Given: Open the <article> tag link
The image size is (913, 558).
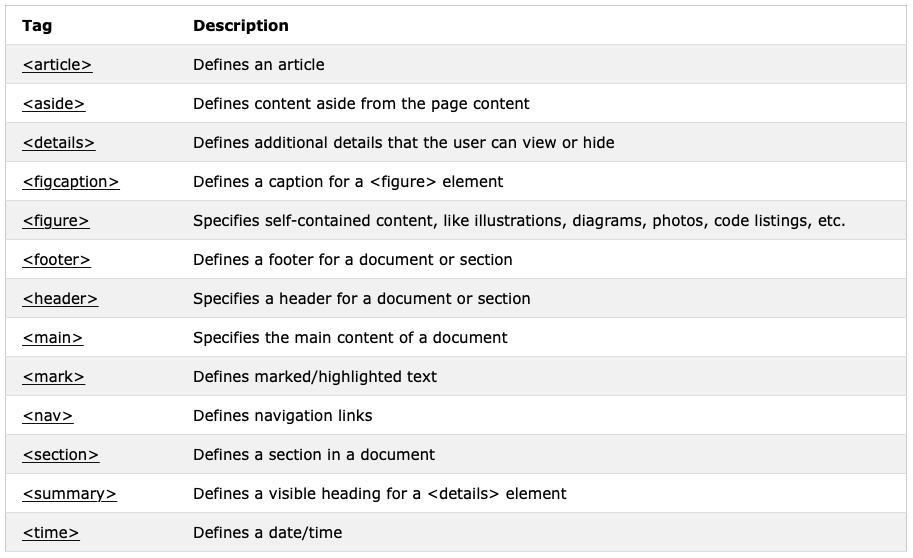Looking at the screenshot, I should [x=57, y=65].
